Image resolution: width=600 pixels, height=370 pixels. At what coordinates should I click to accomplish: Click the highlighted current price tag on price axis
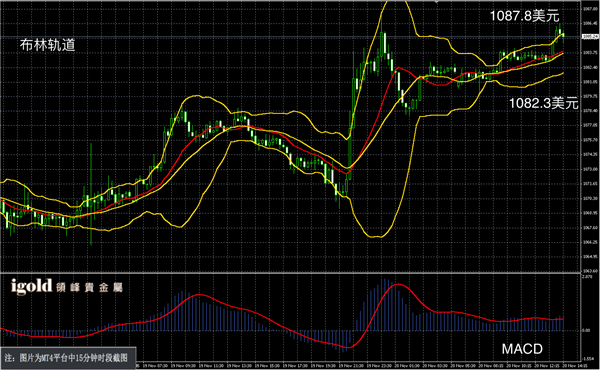pos(590,36)
